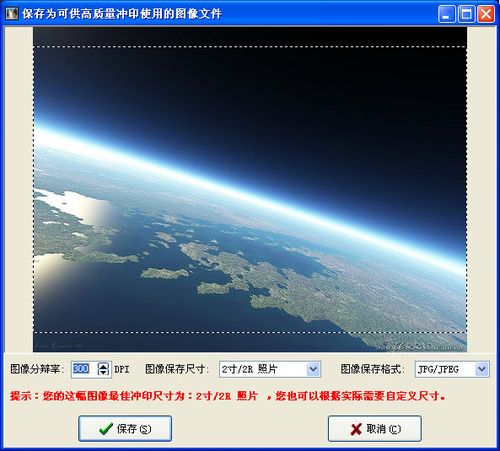This screenshot has width=500, height=451.
Task: Click the red 提示 hint text
Action: coord(227,396)
